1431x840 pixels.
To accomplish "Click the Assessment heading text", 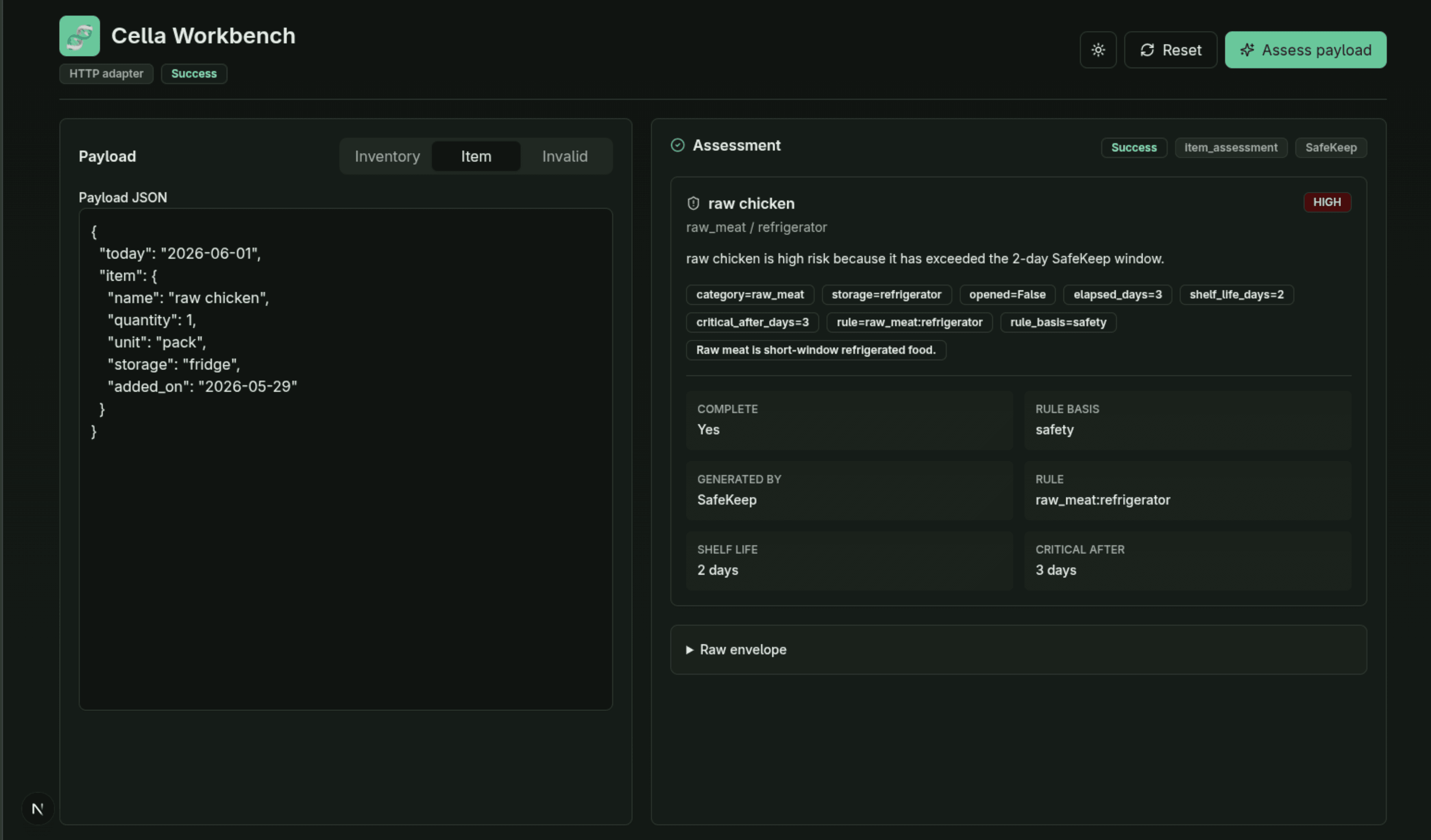I will pyautogui.click(x=736, y=145).
